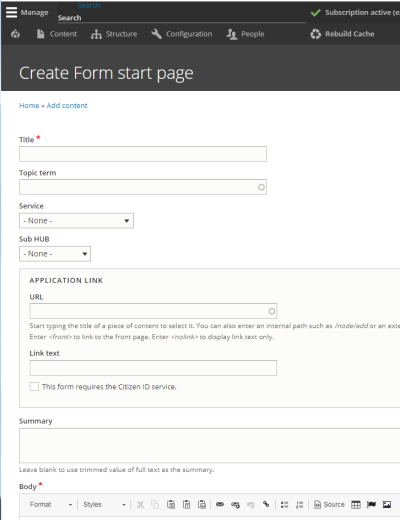Open the editor Format dropdown
The height and width of the screenshot is (520, 400).
coord(51,504)
